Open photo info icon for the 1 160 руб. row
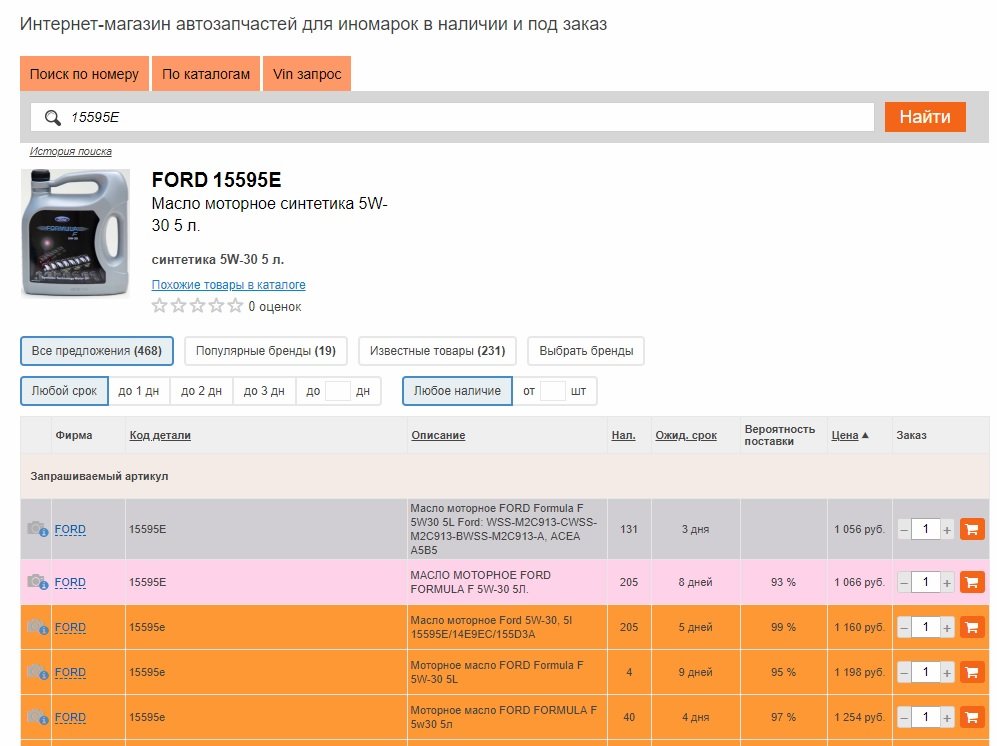 pos(38,627)
